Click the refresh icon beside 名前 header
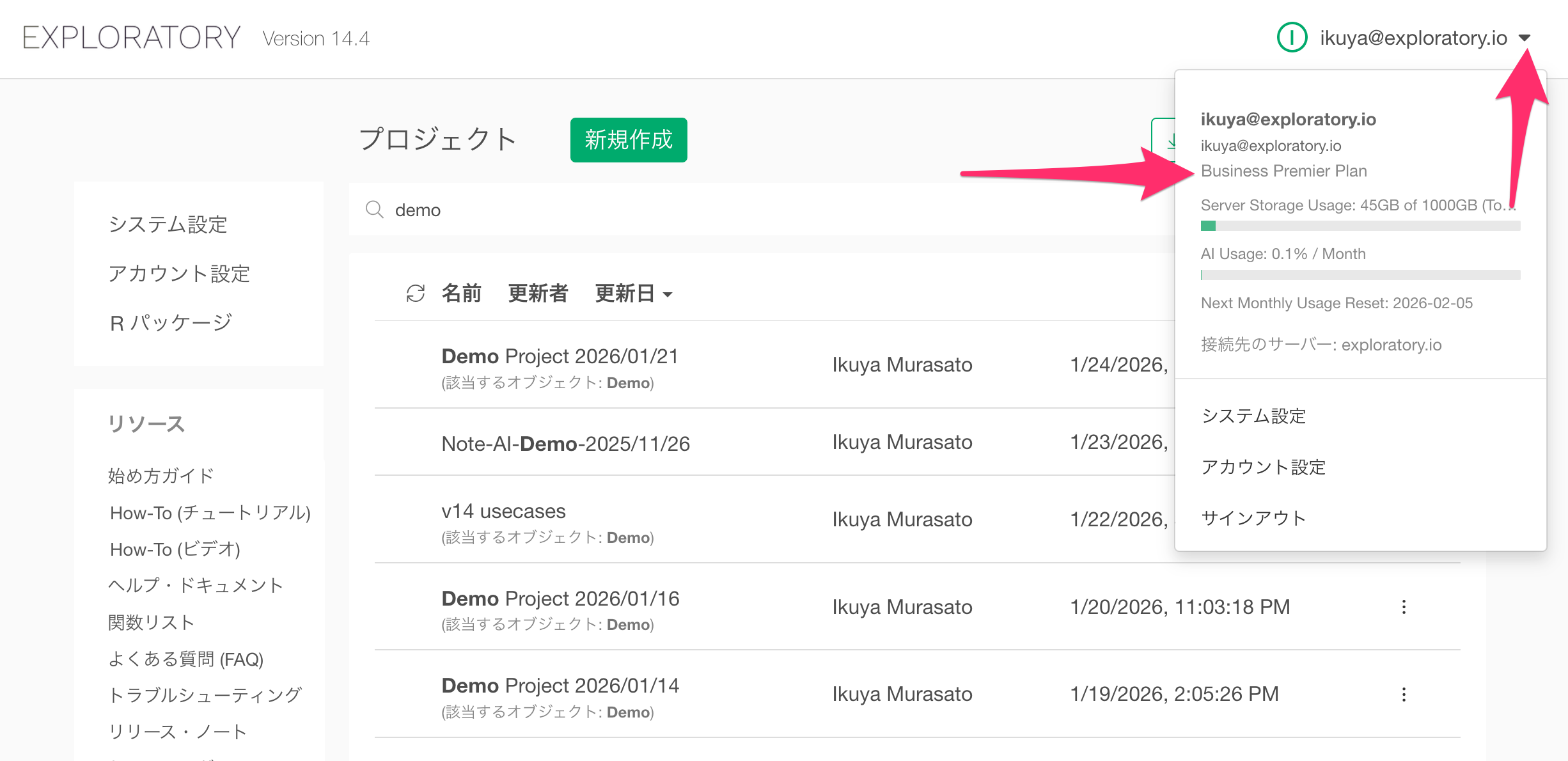 tap(415, 294)
